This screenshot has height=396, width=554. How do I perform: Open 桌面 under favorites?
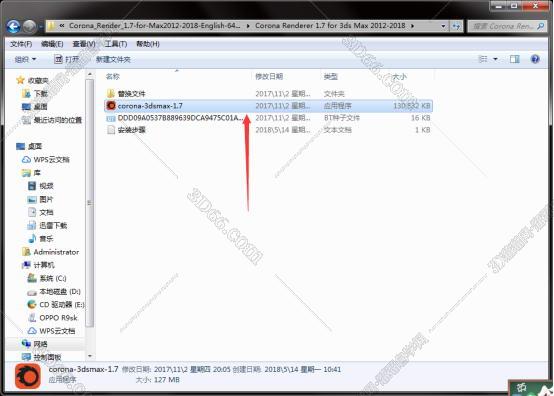click(40, 107)
